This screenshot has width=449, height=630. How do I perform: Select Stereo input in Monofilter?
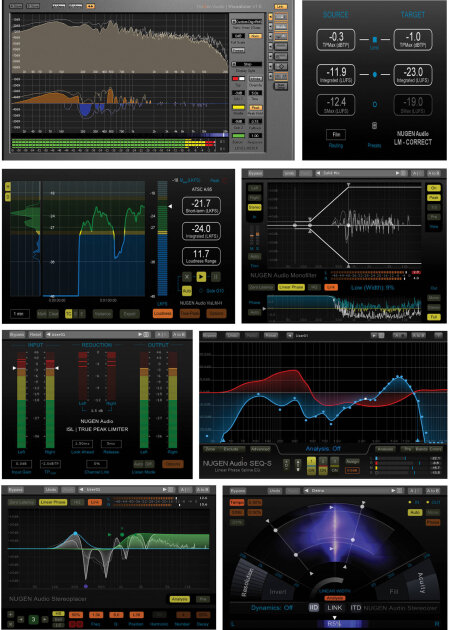[x=254, y=208]
